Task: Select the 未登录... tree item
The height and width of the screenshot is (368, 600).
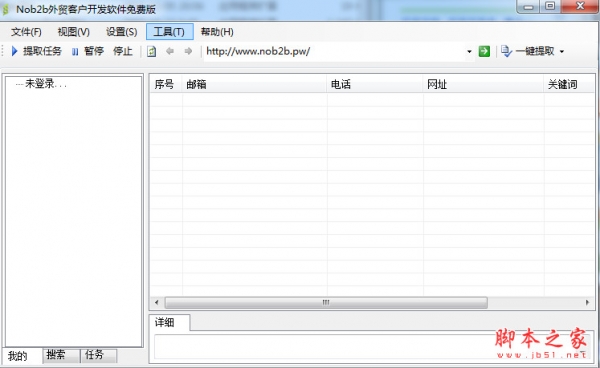Action: click(x=46, y=84)
